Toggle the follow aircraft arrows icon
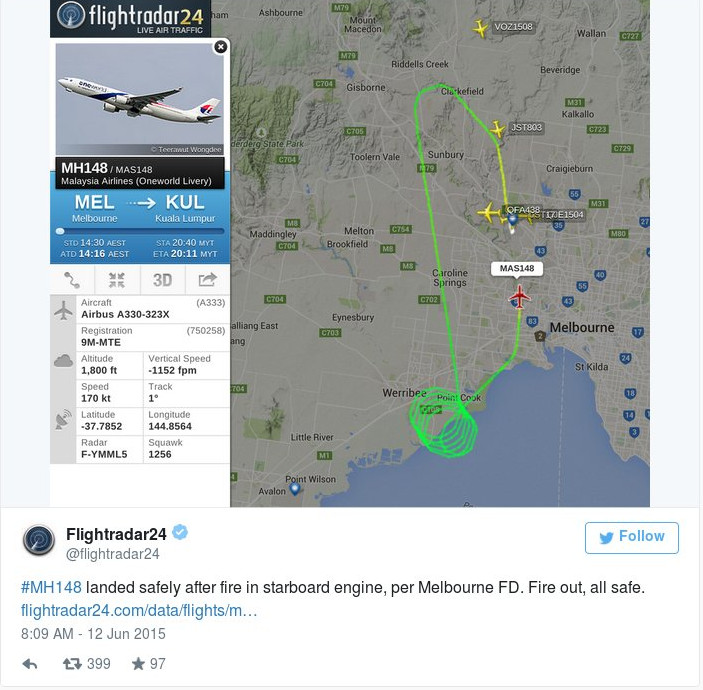The width and height of the screenshot is (703, 690). point(117,280)
